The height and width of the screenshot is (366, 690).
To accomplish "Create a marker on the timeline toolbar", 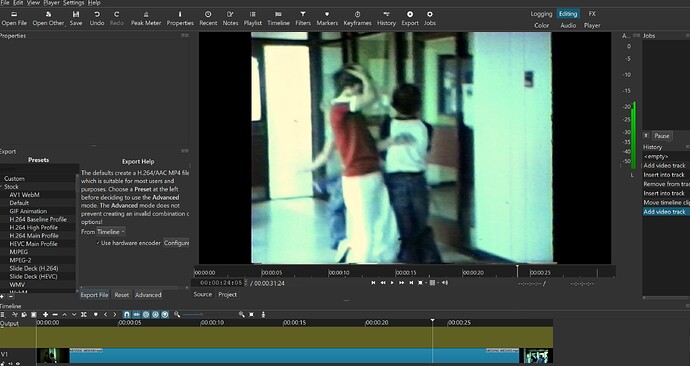I will click(x=95, y=315).
